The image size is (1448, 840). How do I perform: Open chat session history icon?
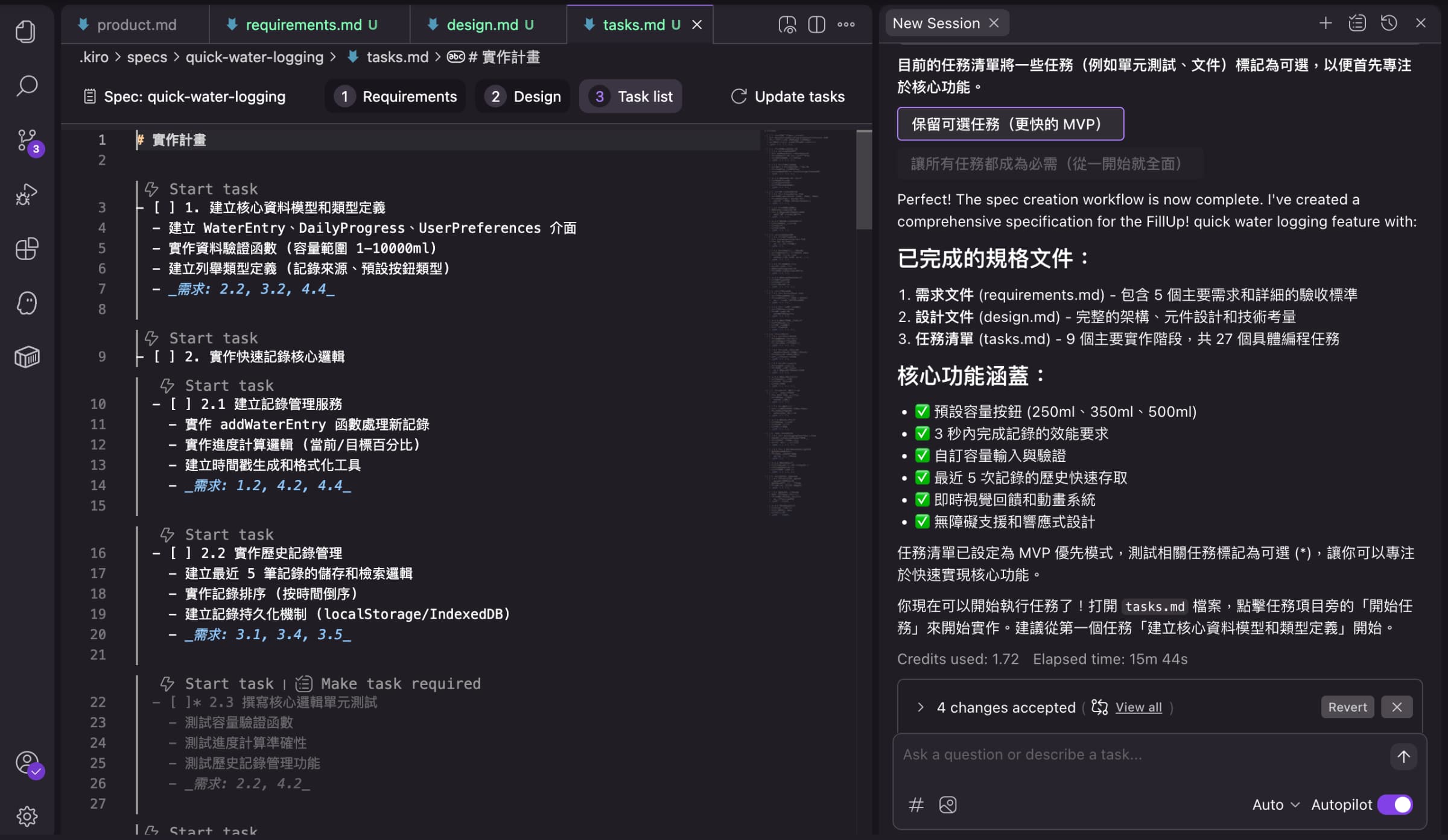(x=1389, y=22)
